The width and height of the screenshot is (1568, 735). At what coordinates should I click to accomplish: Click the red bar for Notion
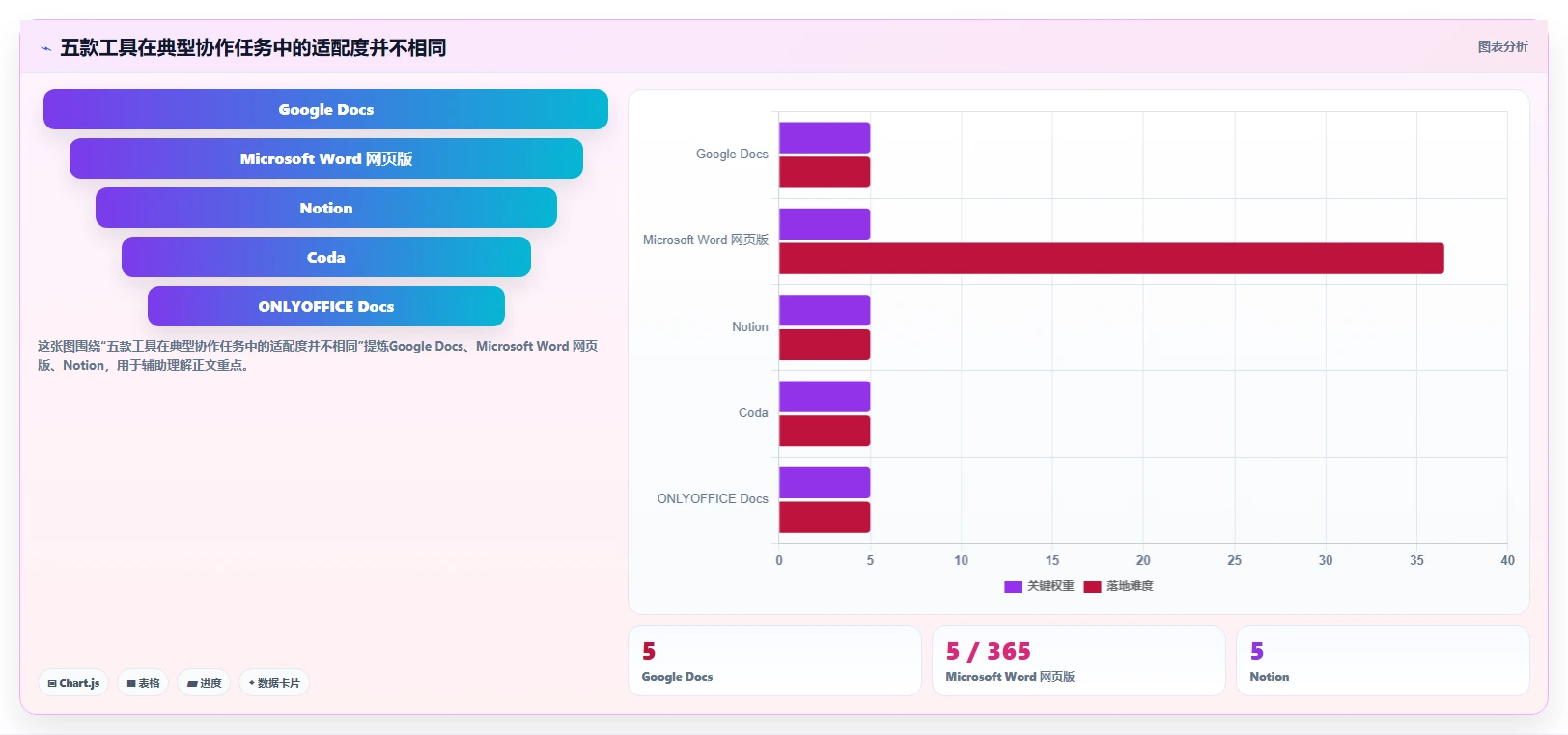click(x=825, y=345)
